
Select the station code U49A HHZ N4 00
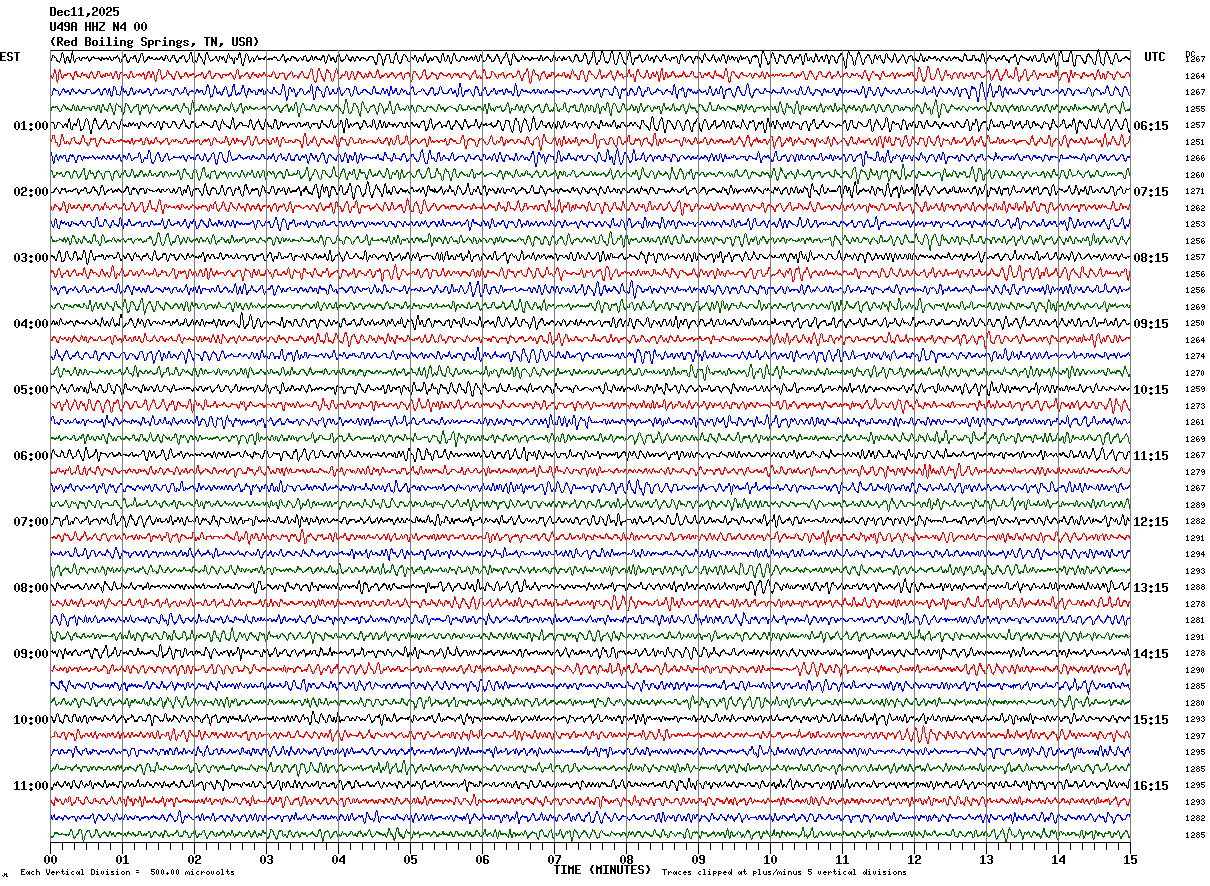98,27
